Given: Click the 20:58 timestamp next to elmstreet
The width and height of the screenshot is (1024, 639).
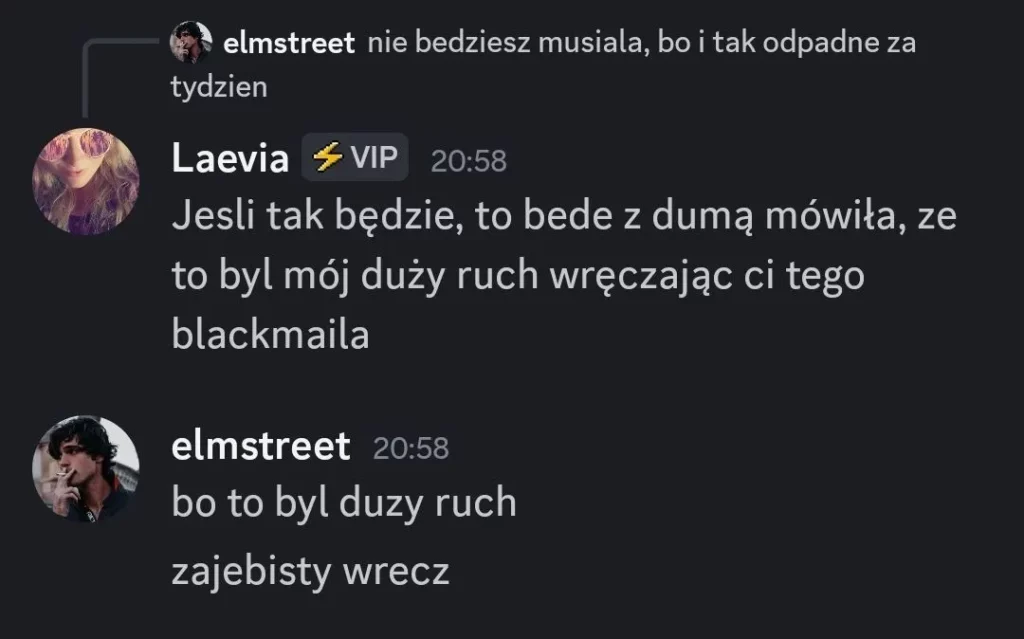Looking at the screenshot, I should click(411, 448).
